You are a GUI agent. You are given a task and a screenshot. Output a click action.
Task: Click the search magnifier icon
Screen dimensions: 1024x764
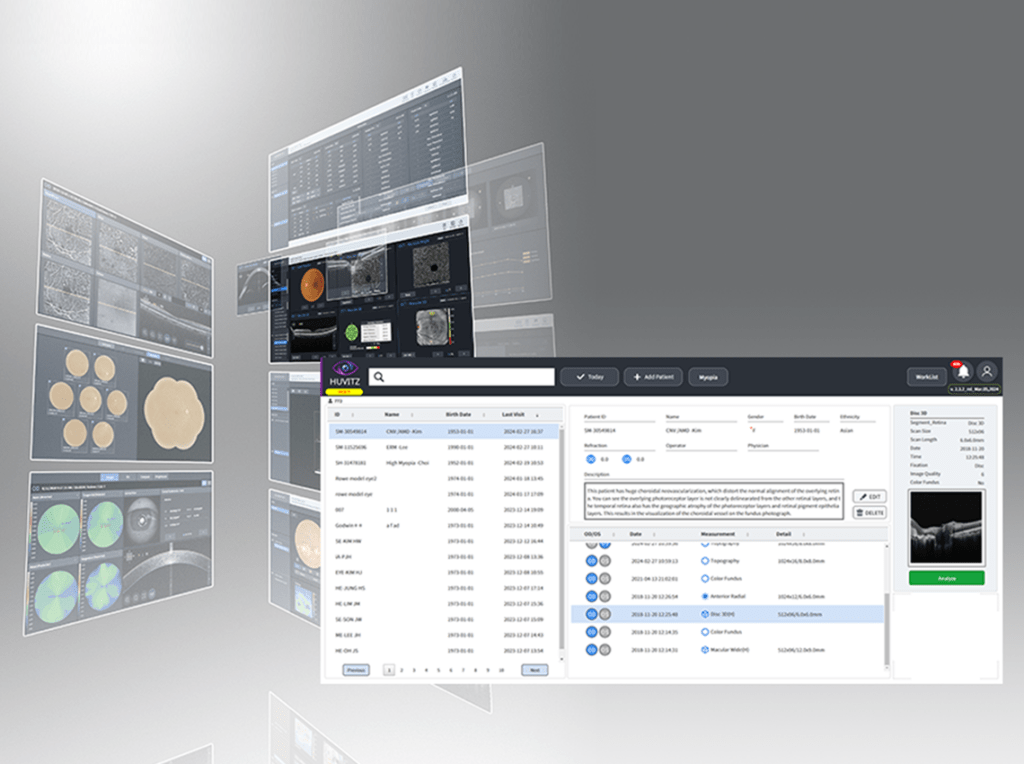[378, 376]
